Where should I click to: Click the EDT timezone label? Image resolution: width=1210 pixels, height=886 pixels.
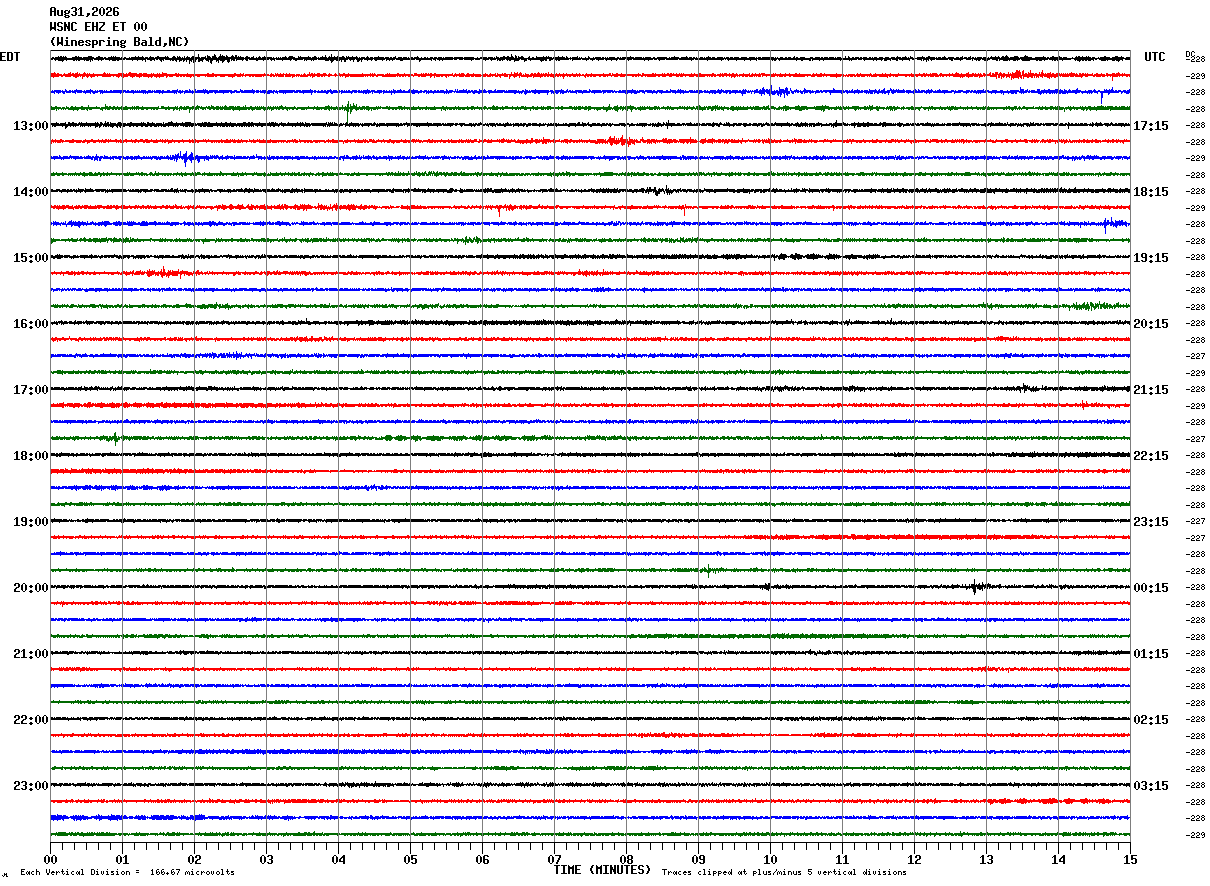click(10, 57)
